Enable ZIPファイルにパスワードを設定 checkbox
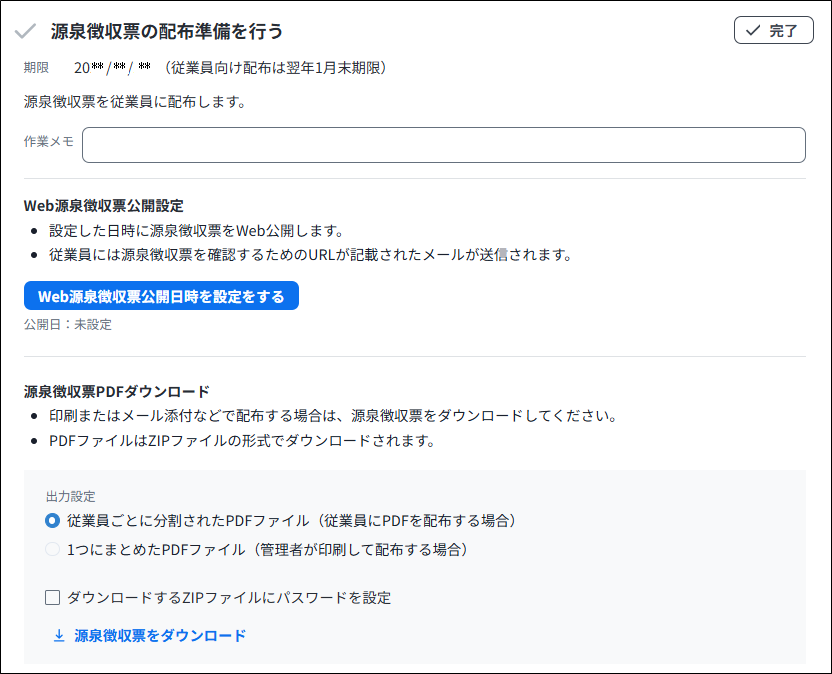832x674 pixels. click(x=53, y=598)
